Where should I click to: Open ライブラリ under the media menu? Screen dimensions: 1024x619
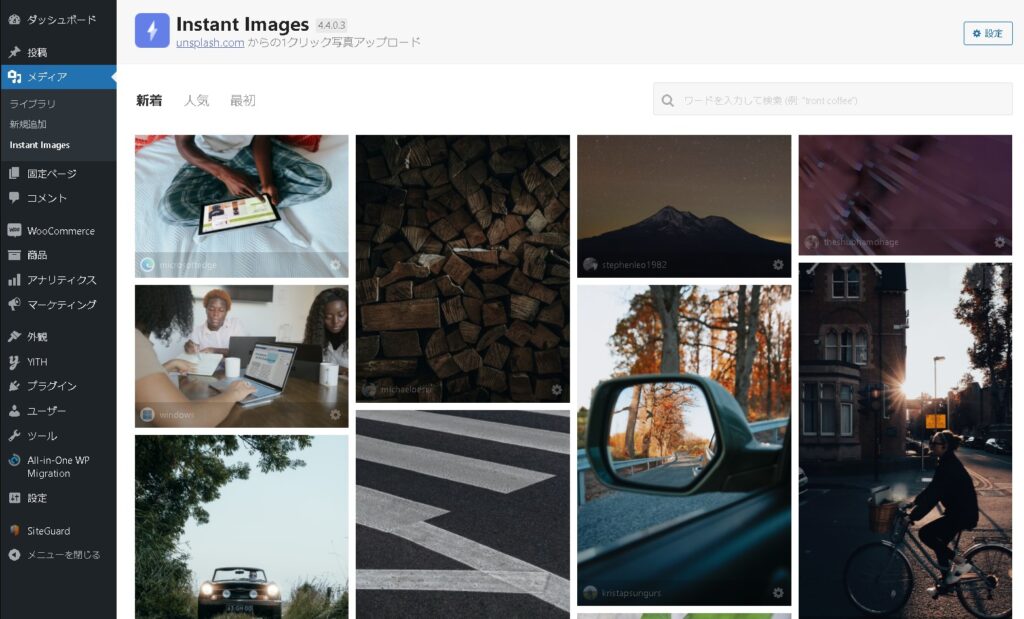click(x=33, y=104)
